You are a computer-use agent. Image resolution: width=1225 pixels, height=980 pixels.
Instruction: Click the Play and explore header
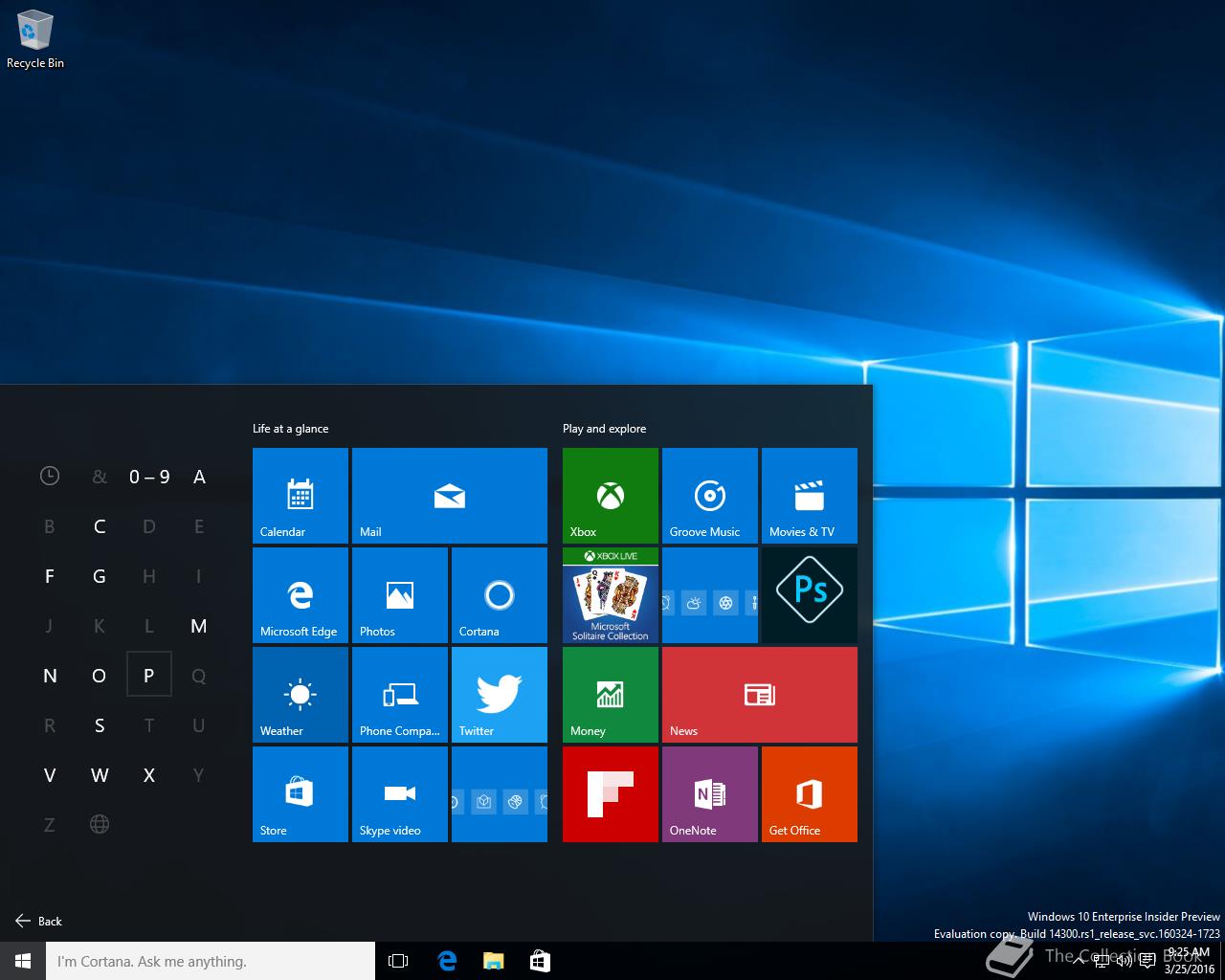(604, 429)
